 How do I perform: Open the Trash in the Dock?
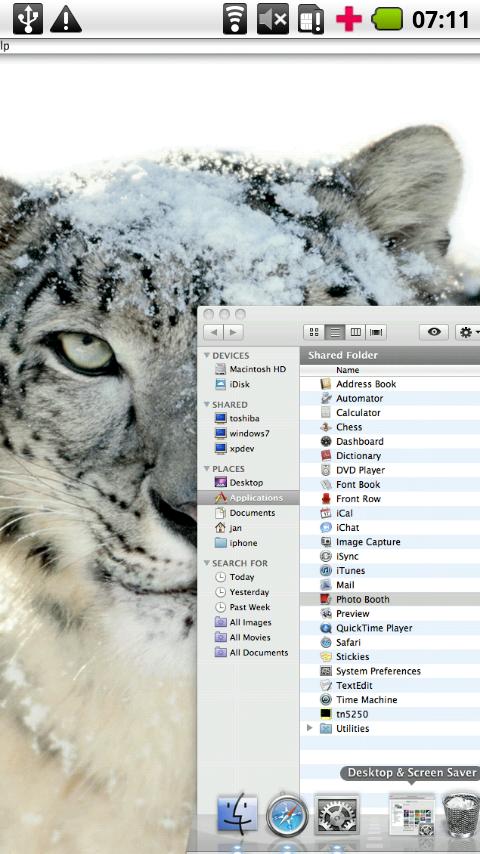[x=461, y=815]
